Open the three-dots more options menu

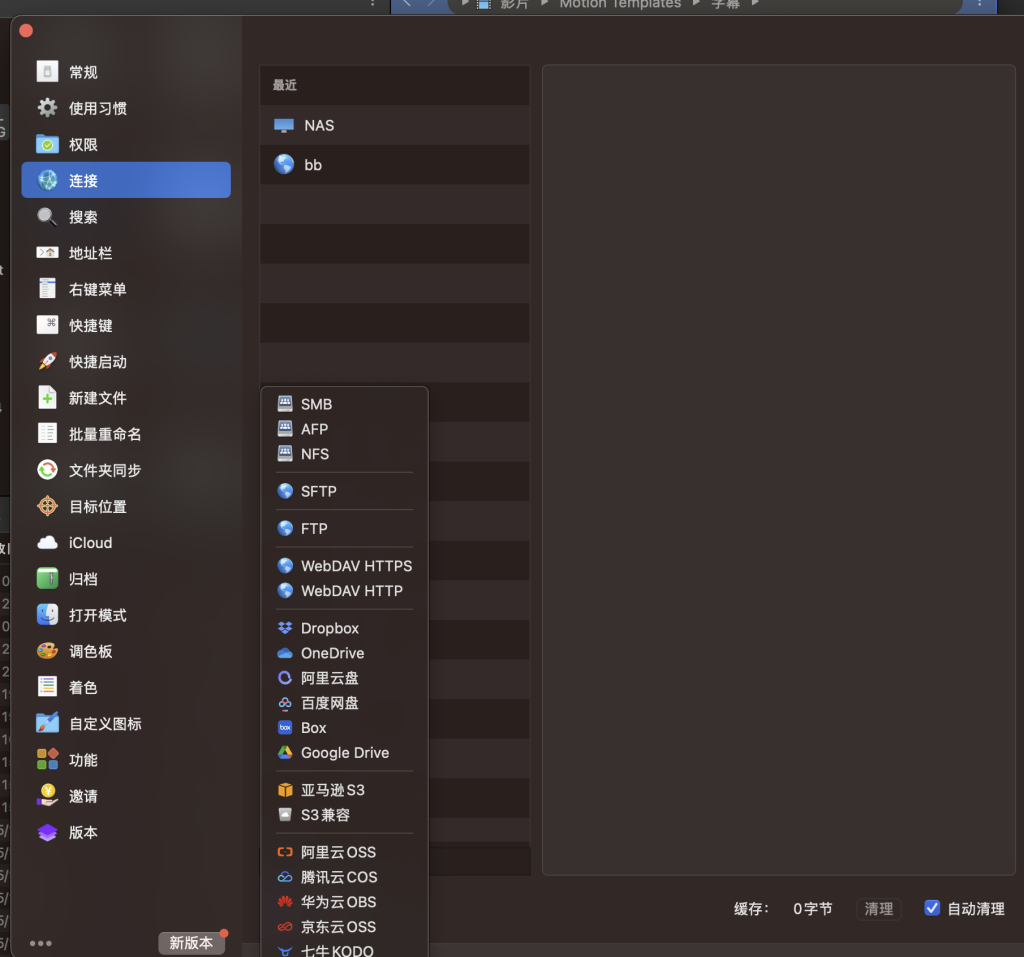click(41, 943)
